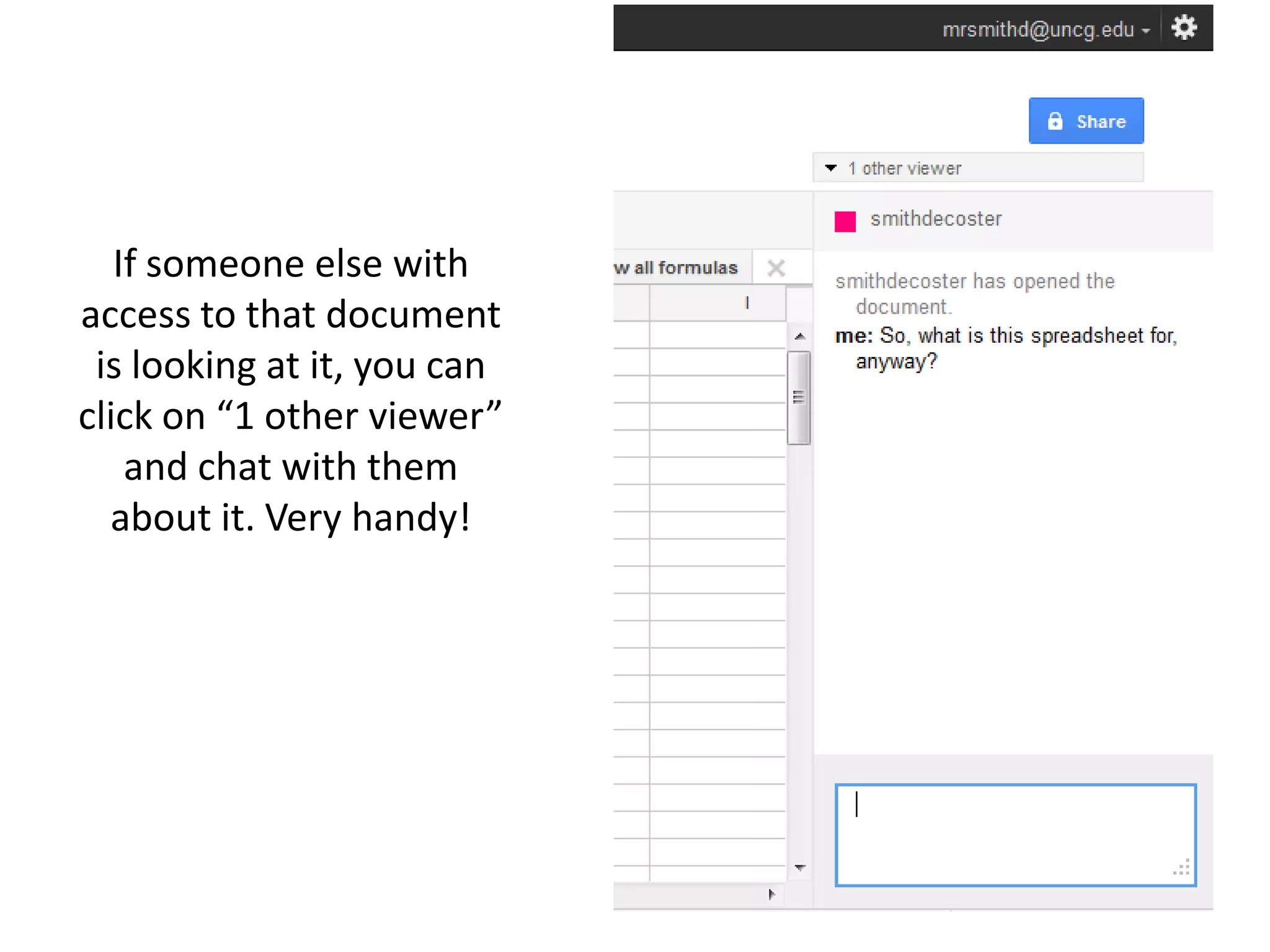
Task: Click the "me: So, what is this spreadsheet for" message
Action: click(1006, 348)
